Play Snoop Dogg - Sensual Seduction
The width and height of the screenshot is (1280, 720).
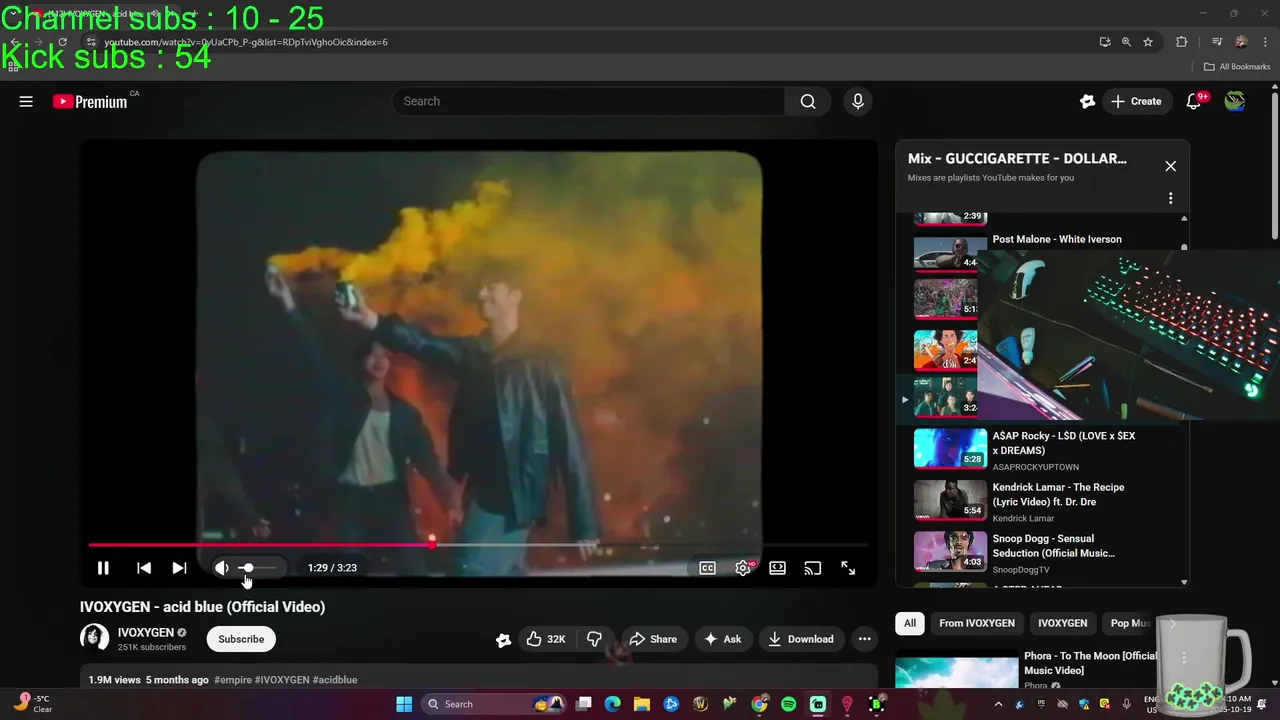coord(1053,546)
